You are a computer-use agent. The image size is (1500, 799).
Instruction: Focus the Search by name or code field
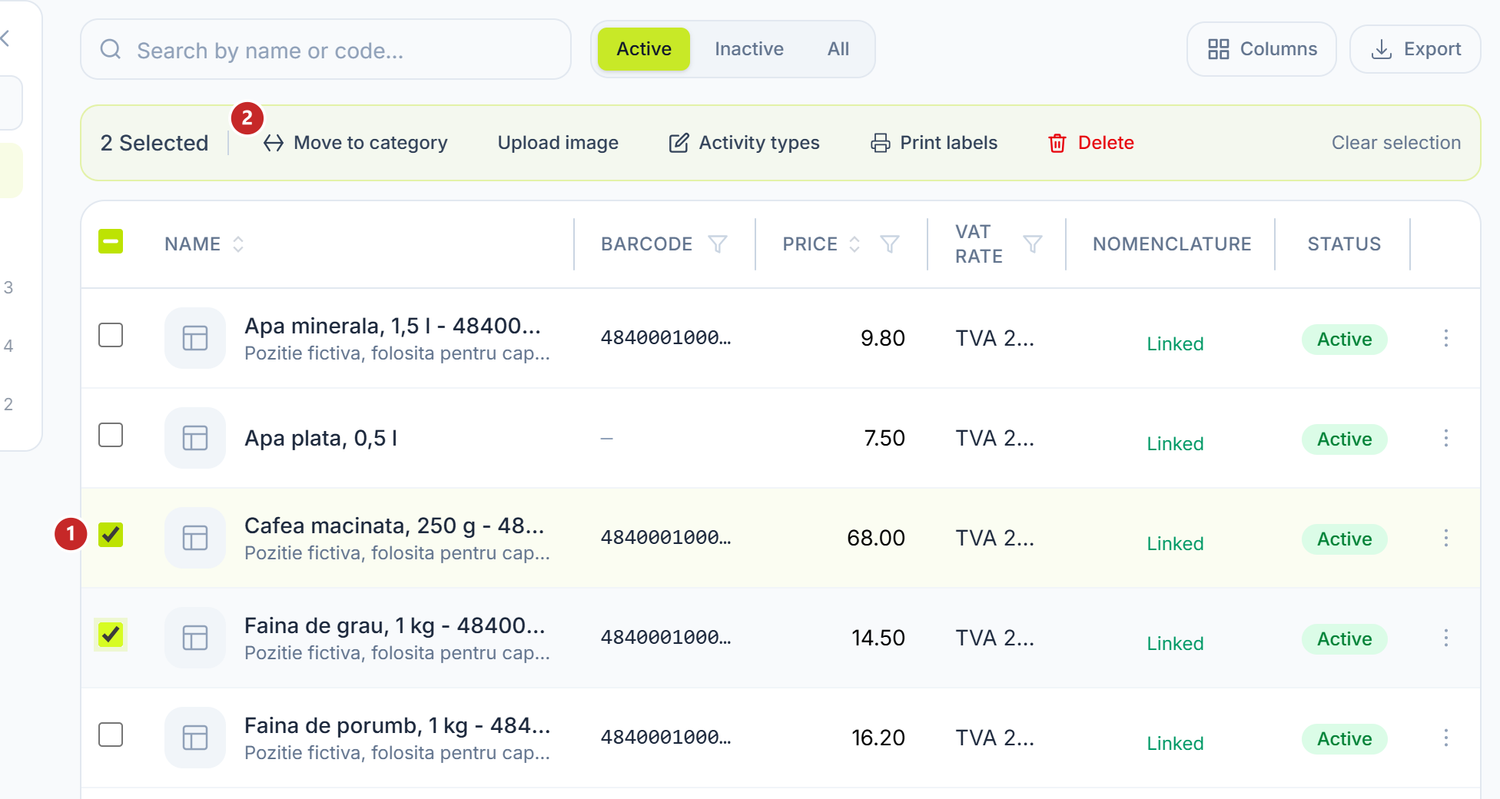326,50
